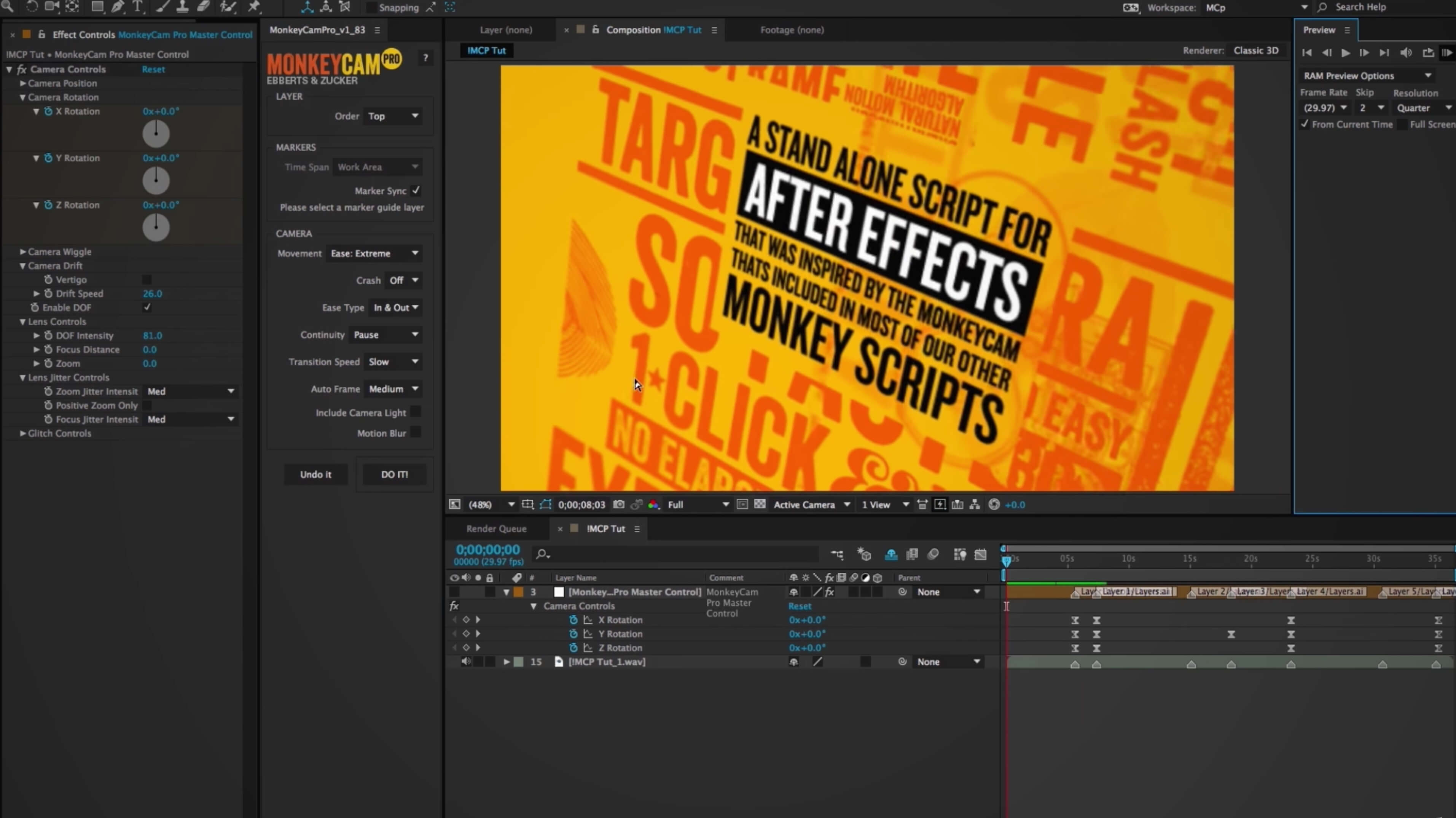1456x818 pixels.
Task: Toggle loop option in Preview panel
Action: click(1428, 53)
